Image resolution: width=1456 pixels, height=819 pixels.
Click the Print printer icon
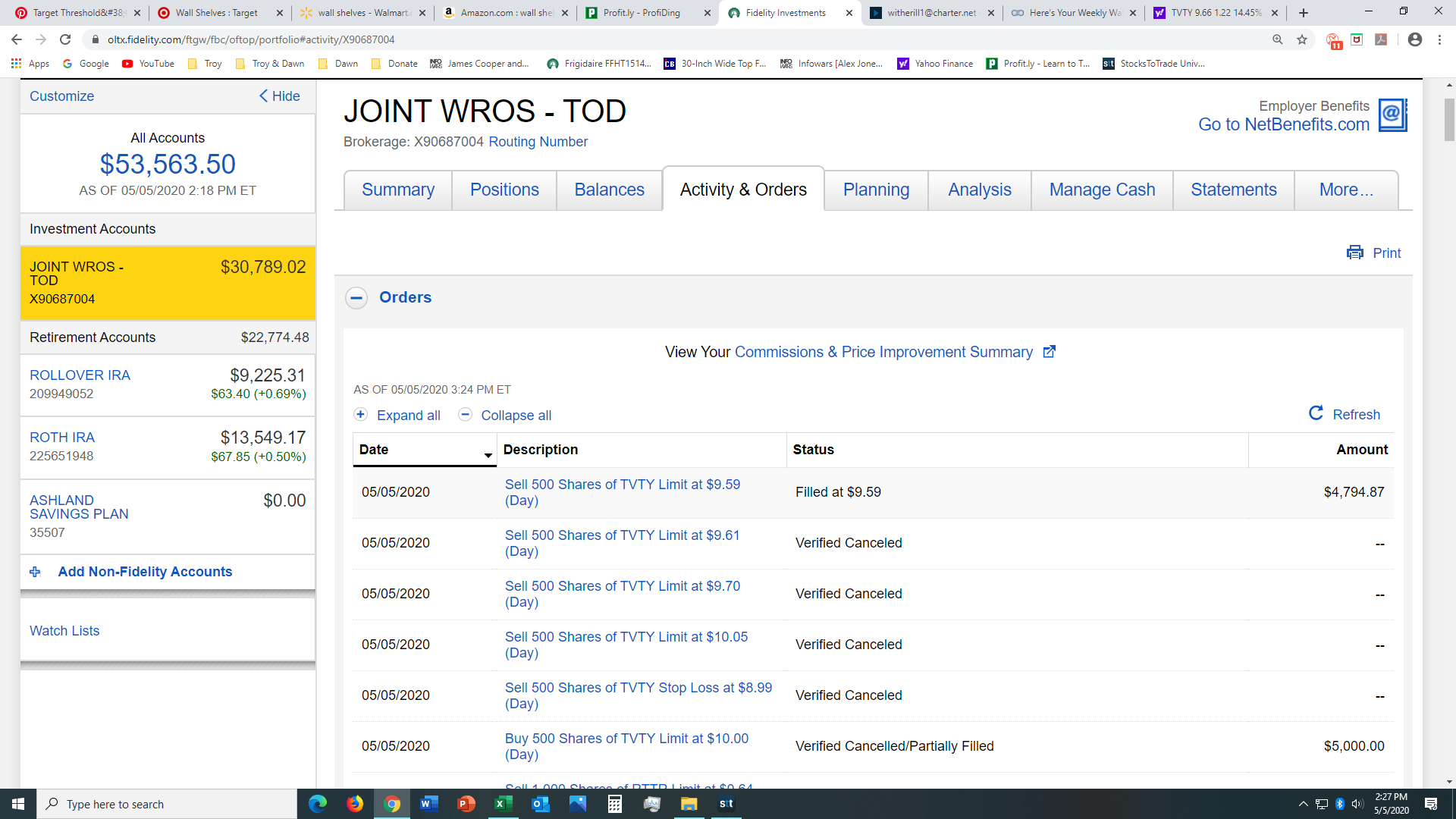tap(1354, 253)
